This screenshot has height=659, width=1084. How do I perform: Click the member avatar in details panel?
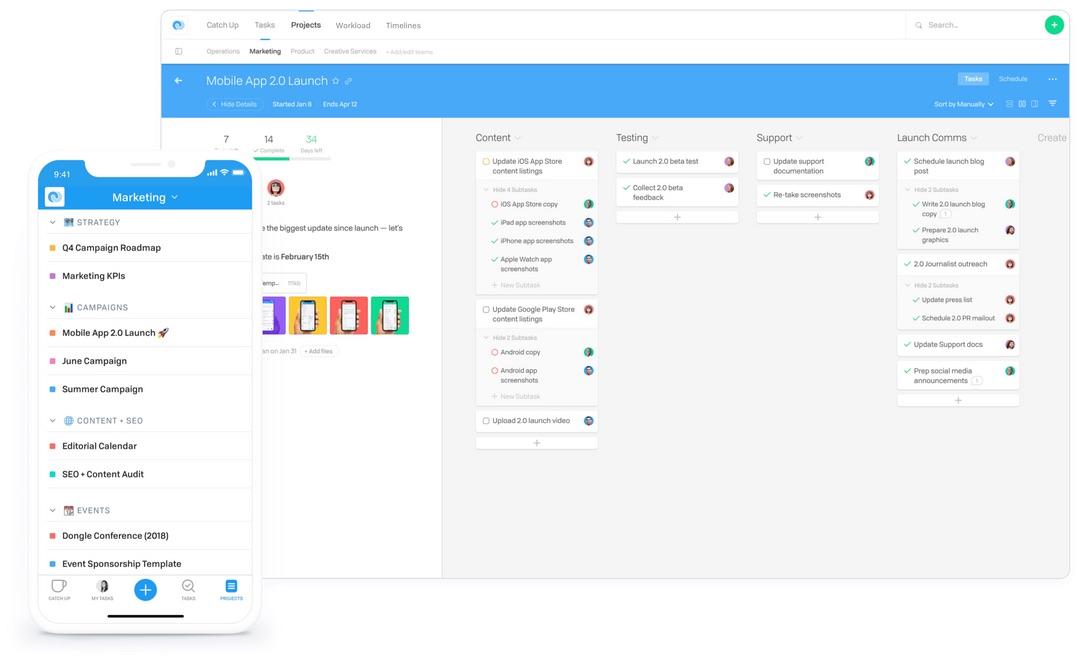pyautogui.click(x=276, y=187)
